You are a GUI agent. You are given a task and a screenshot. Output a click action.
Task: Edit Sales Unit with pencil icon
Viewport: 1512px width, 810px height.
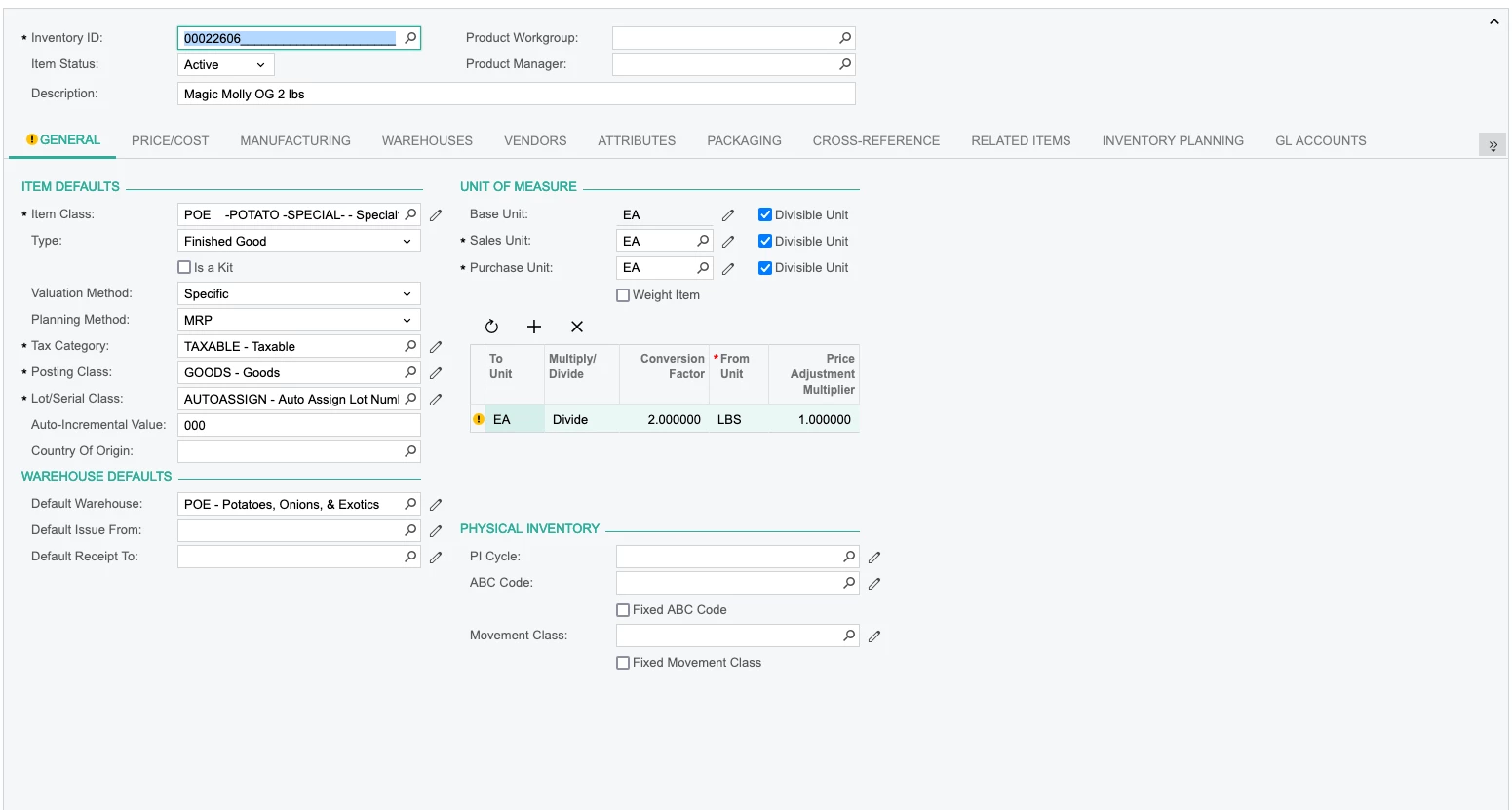point(728,242)
